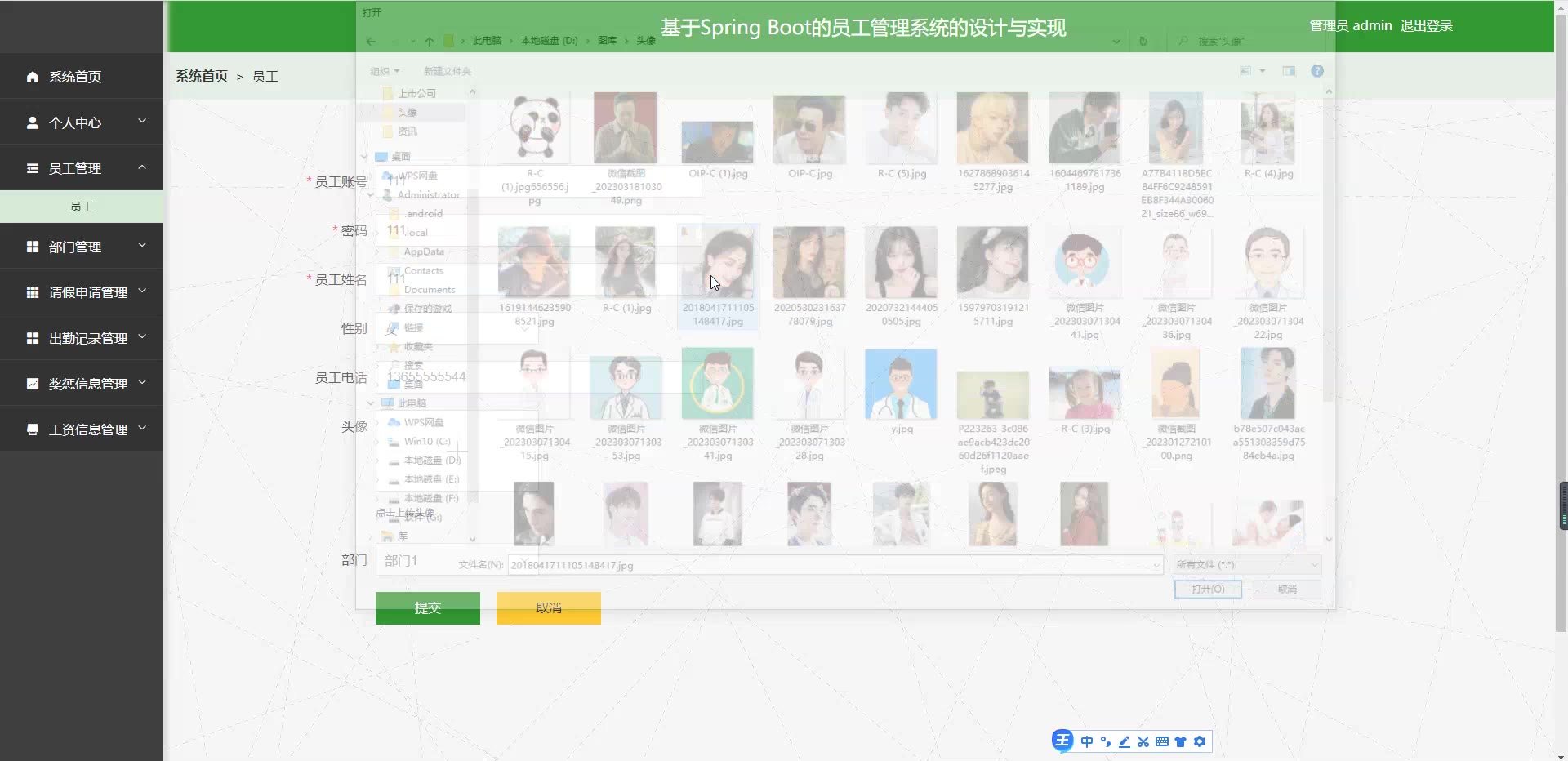Screen dimensions: 1568x761
Task: Click the 文件名 input in the dialog
Action: coord(835,565)
